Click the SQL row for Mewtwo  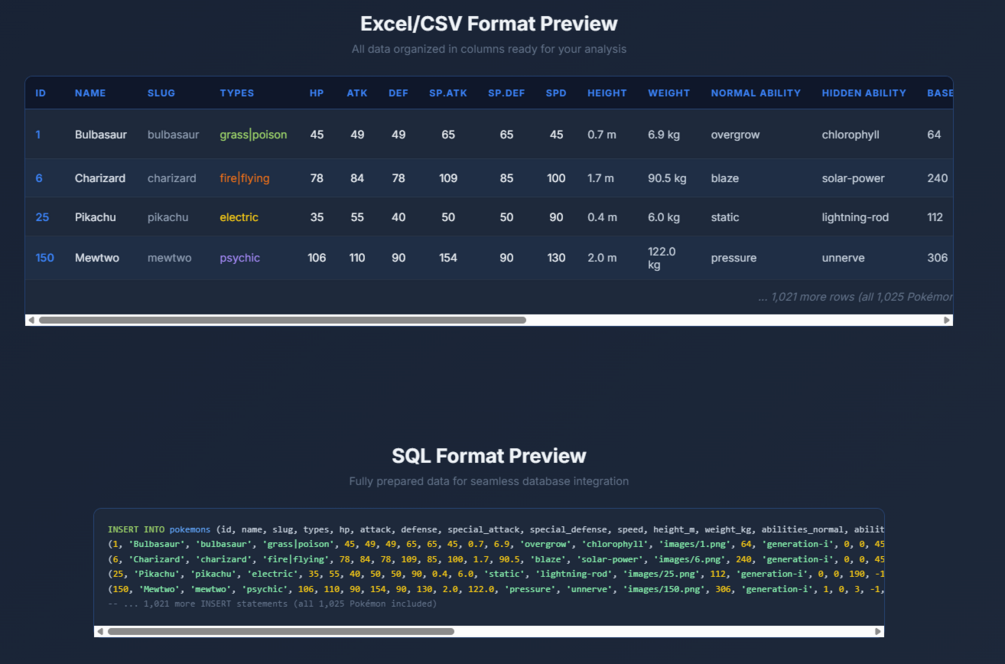495,589
